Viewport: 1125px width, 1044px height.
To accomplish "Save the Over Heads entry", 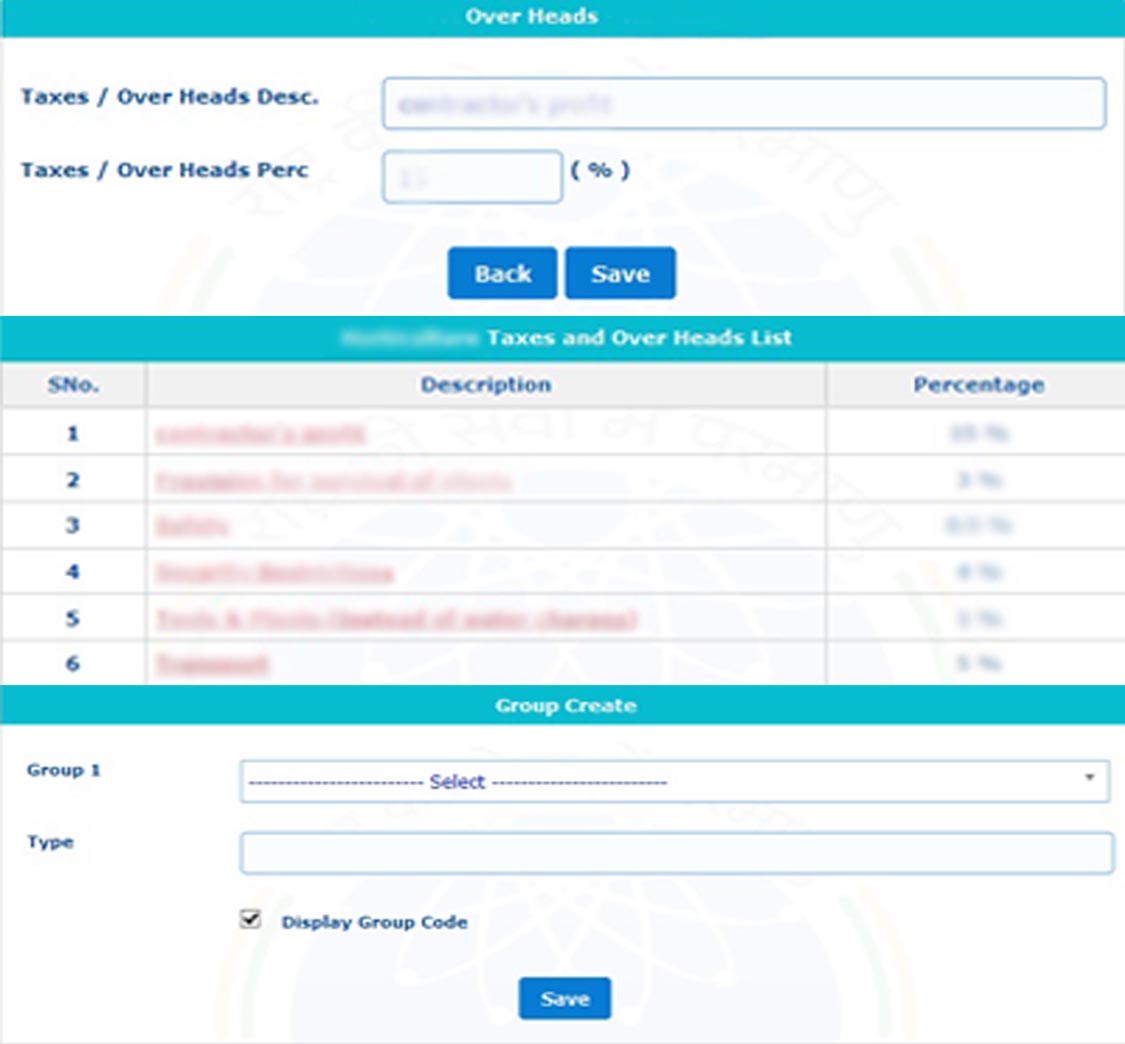I will (x=620, y=274).
